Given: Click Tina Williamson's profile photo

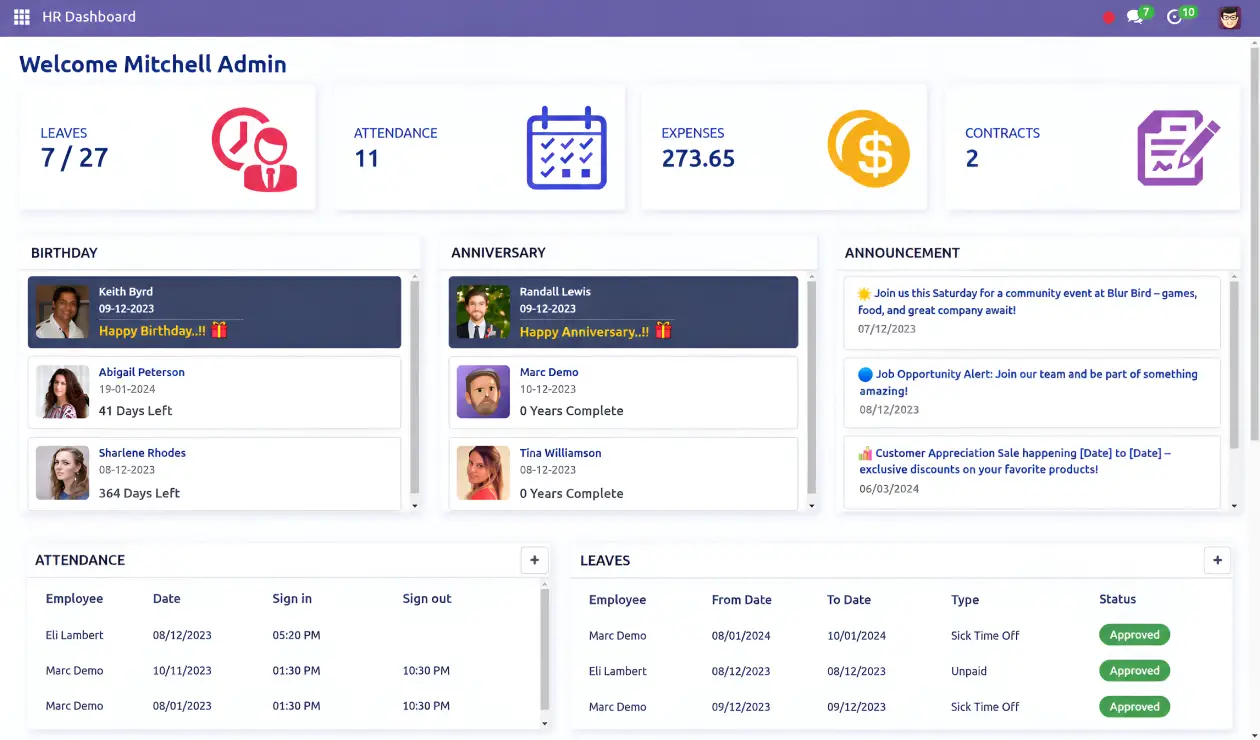Looking at the screenshot, I should point(483,473).
